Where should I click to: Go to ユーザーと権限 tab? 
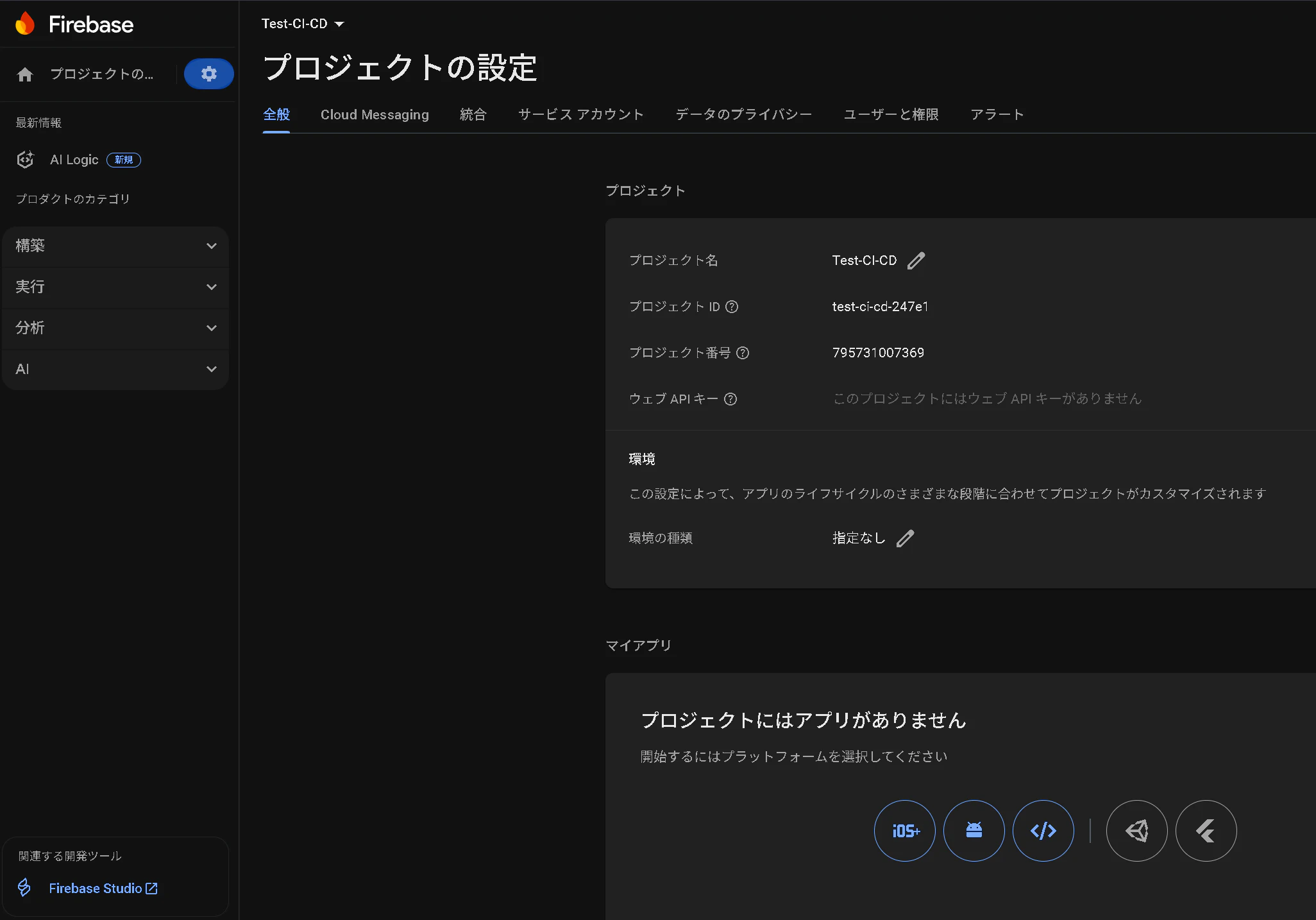point(891,115)
